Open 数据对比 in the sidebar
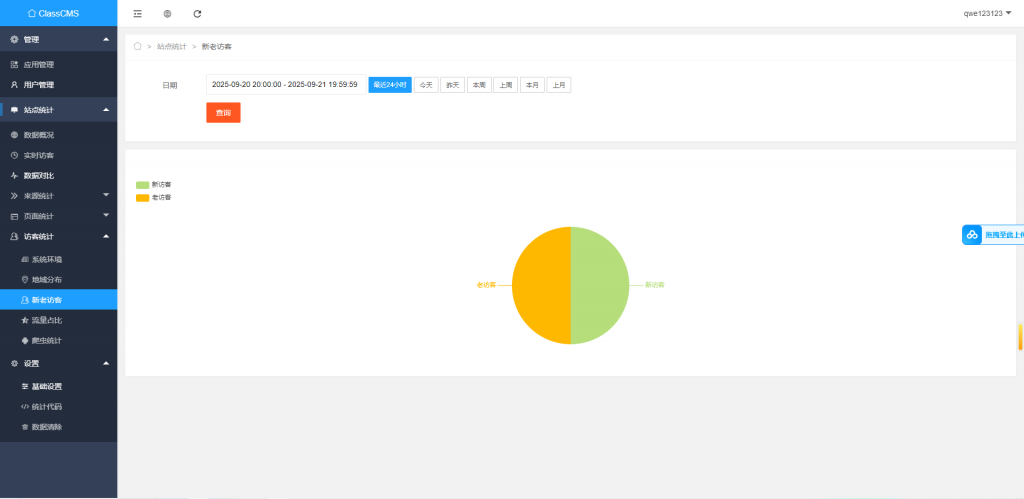Image resolution: width=1024 pixels, height=499 pixels. (x=39, y=175)
